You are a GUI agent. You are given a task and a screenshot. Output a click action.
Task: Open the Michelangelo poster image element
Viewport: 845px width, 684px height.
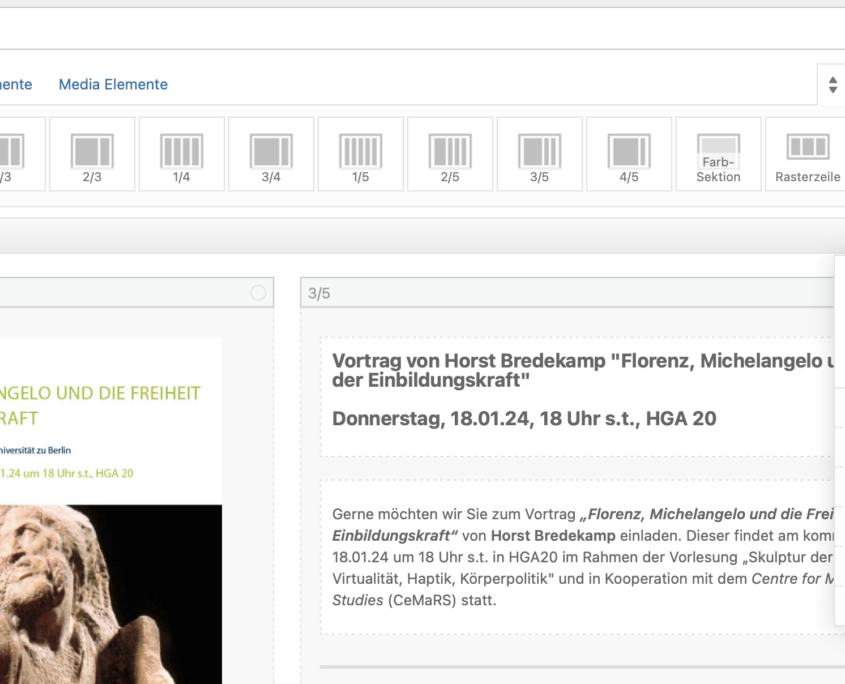[x=110, y=511]
